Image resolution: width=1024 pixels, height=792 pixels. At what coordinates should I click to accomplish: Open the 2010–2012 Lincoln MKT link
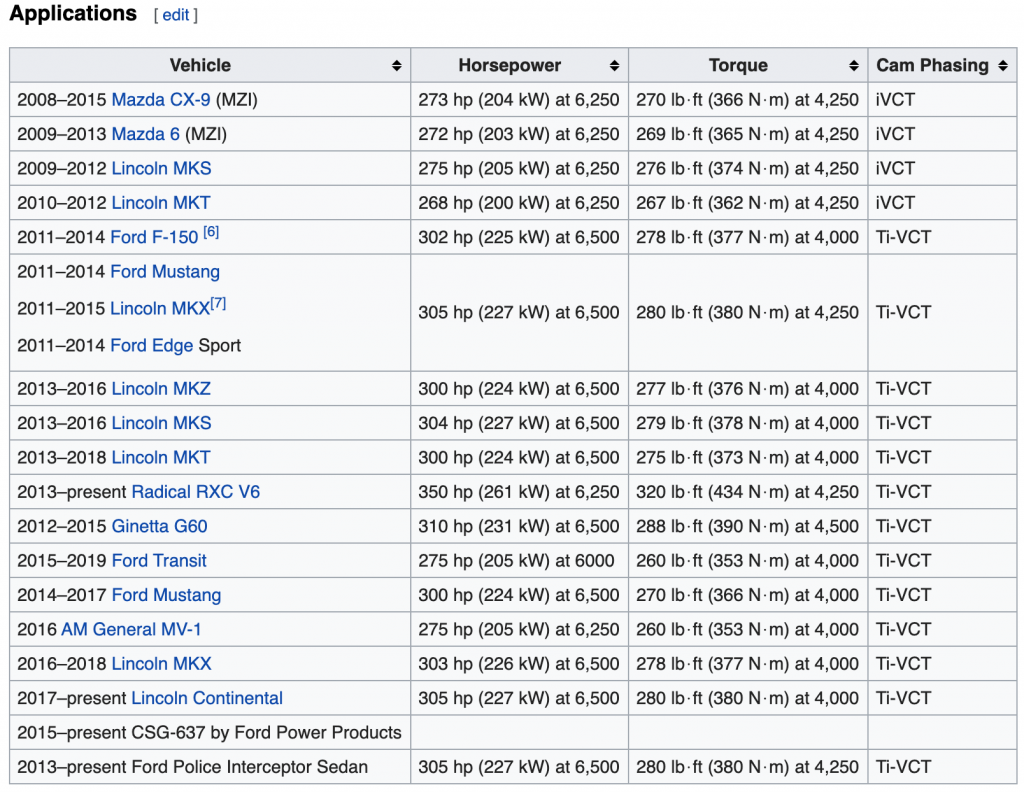pos(161,203)
